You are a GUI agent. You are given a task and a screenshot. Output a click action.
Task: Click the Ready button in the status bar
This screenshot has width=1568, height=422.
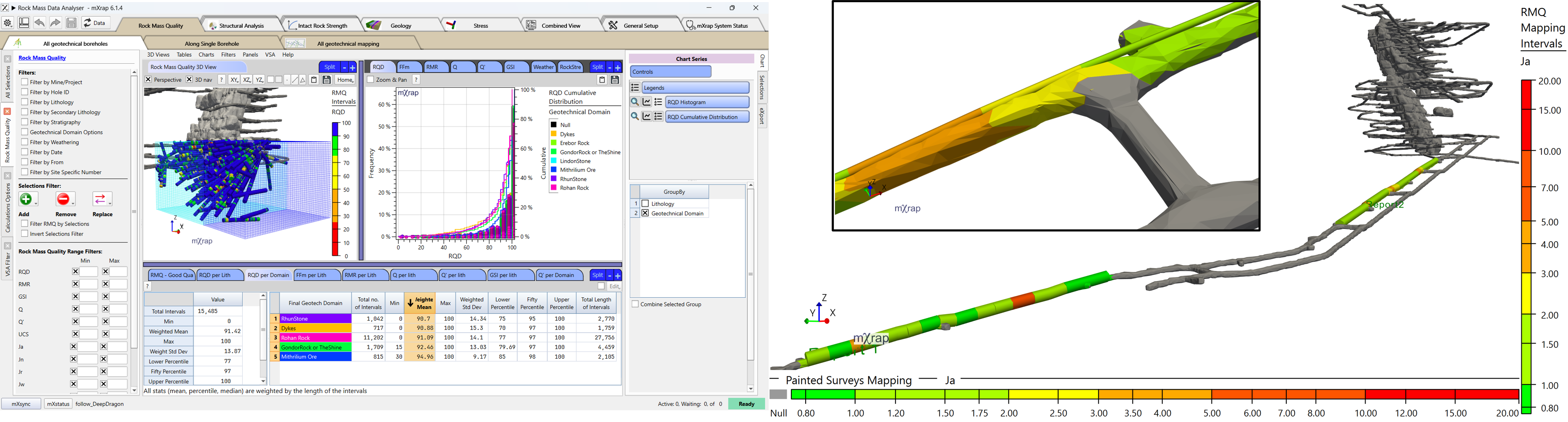[x=746, y=403]
